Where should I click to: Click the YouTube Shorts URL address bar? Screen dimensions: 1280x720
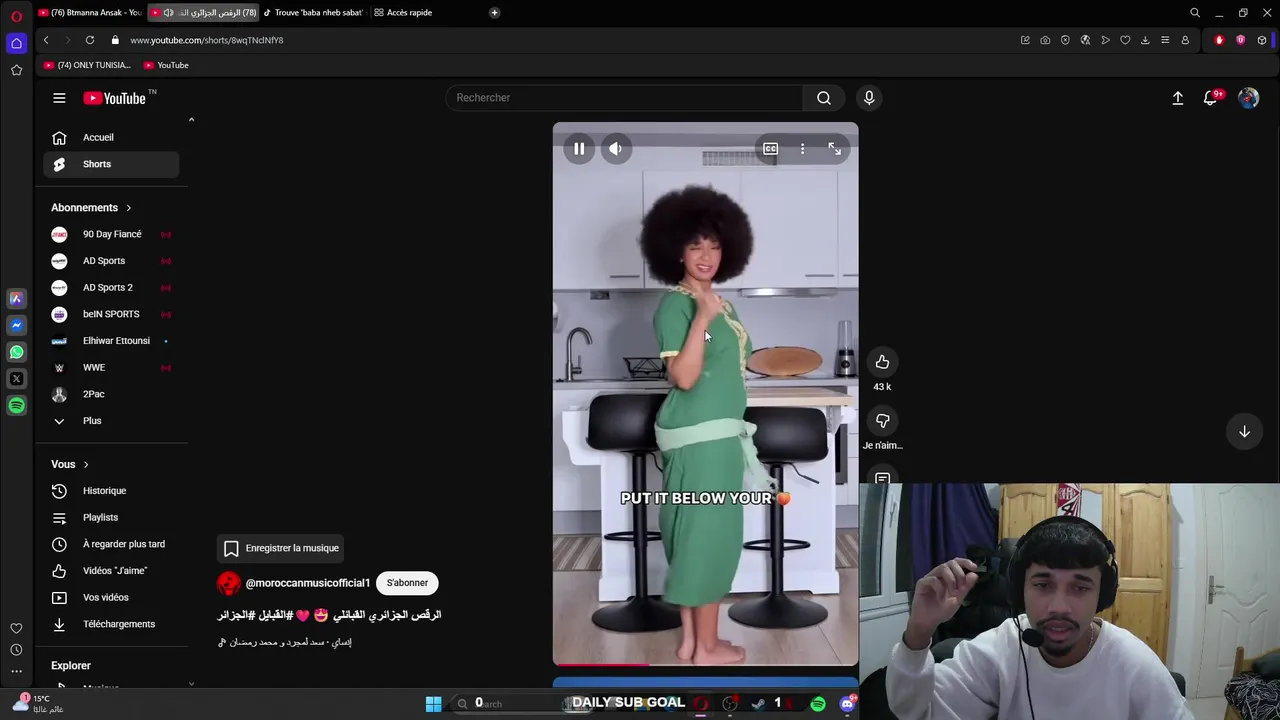tap(206, 40)
